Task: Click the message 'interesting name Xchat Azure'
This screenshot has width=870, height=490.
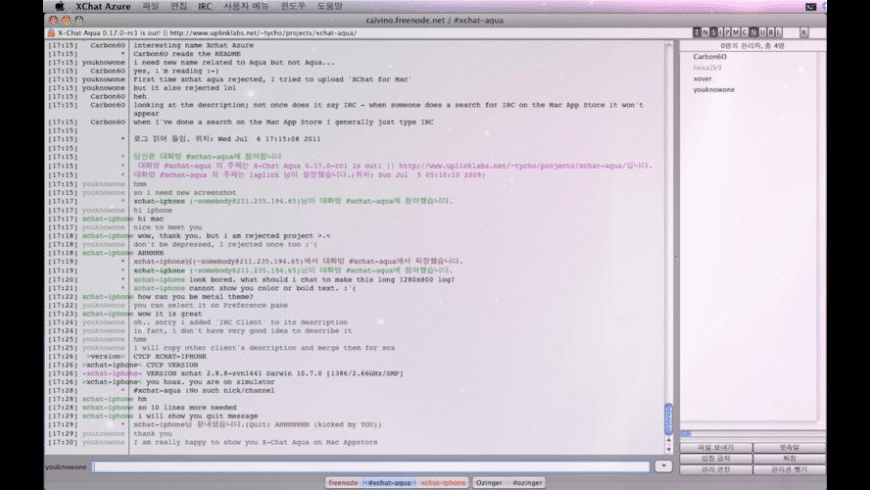Action: point(193,46)
